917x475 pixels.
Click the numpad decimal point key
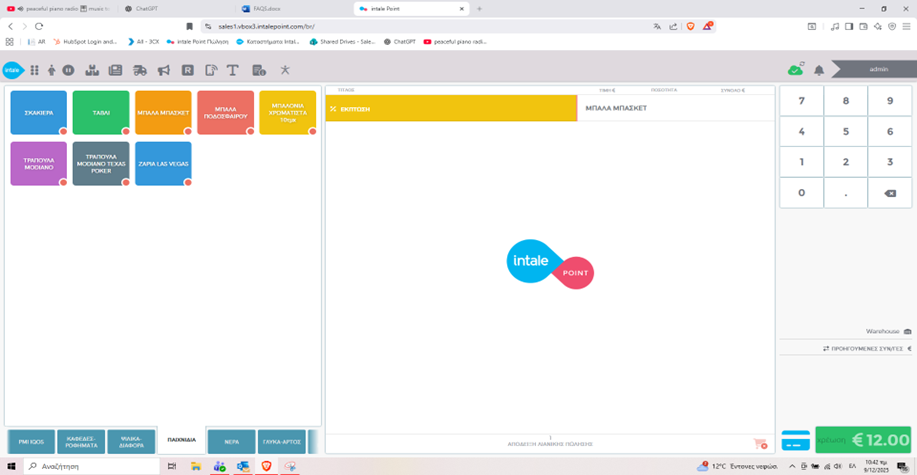pos(846,193)
